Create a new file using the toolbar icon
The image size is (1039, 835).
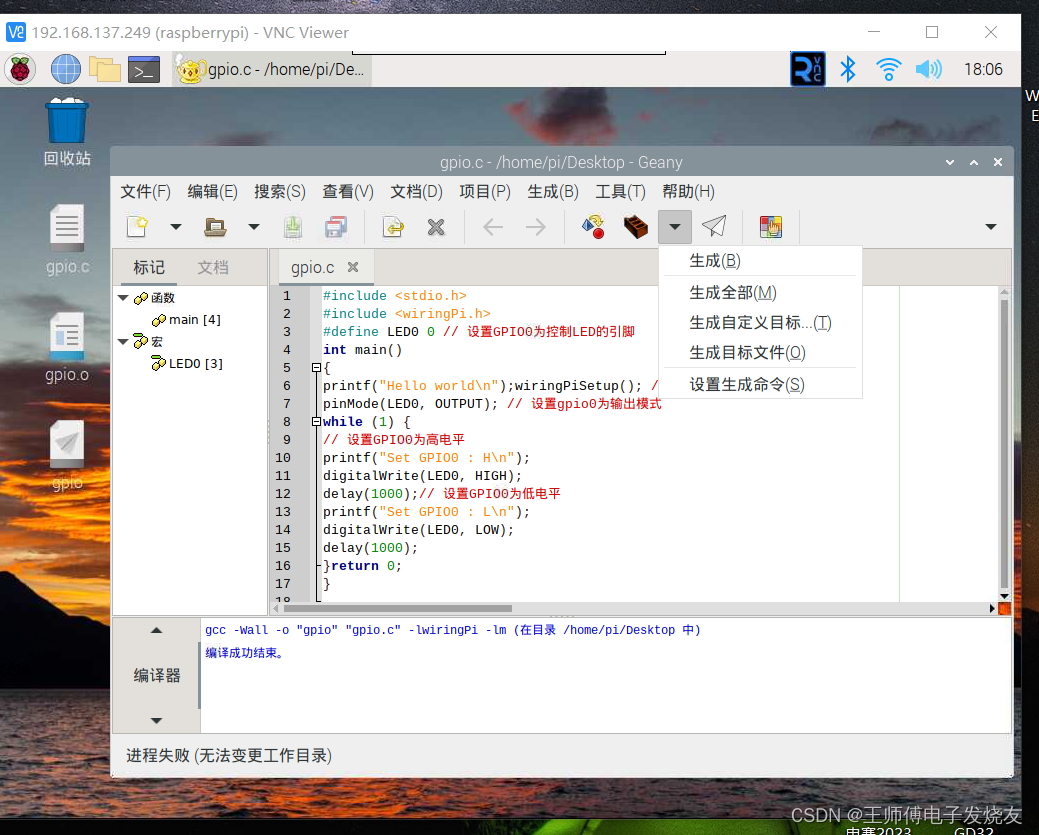(x=138, y=227)
